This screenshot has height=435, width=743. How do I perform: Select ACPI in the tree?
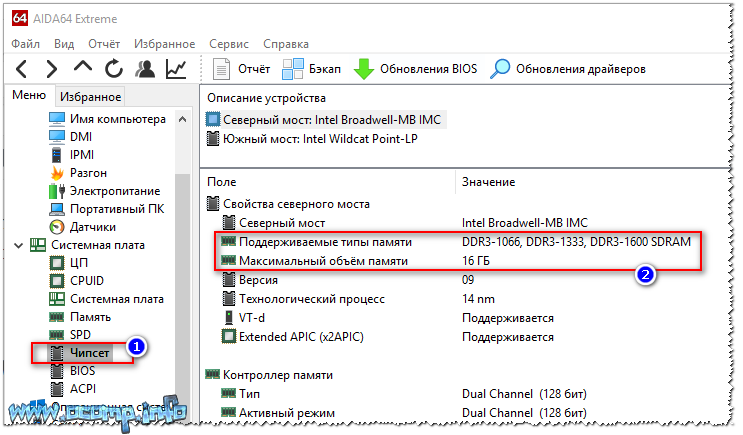[x=73, y=389]
